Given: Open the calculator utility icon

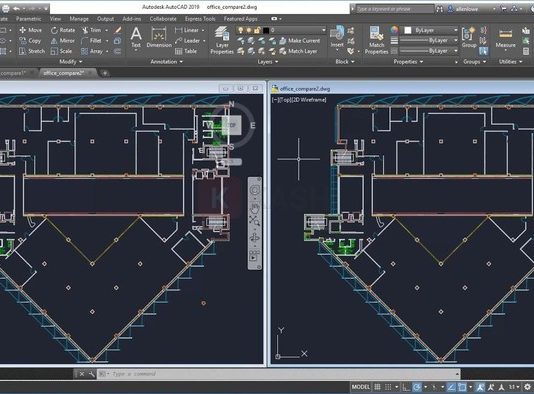Looking at the screenshot, I should tap(526, 51).
